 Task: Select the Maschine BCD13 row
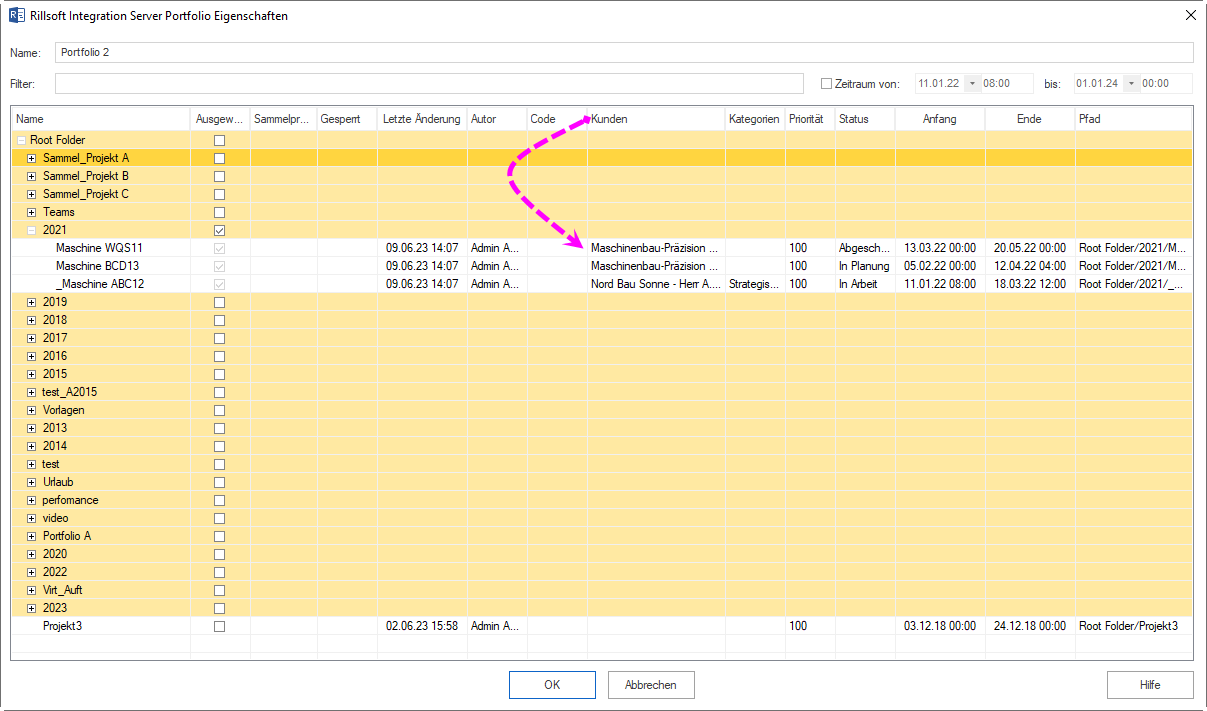601,266
